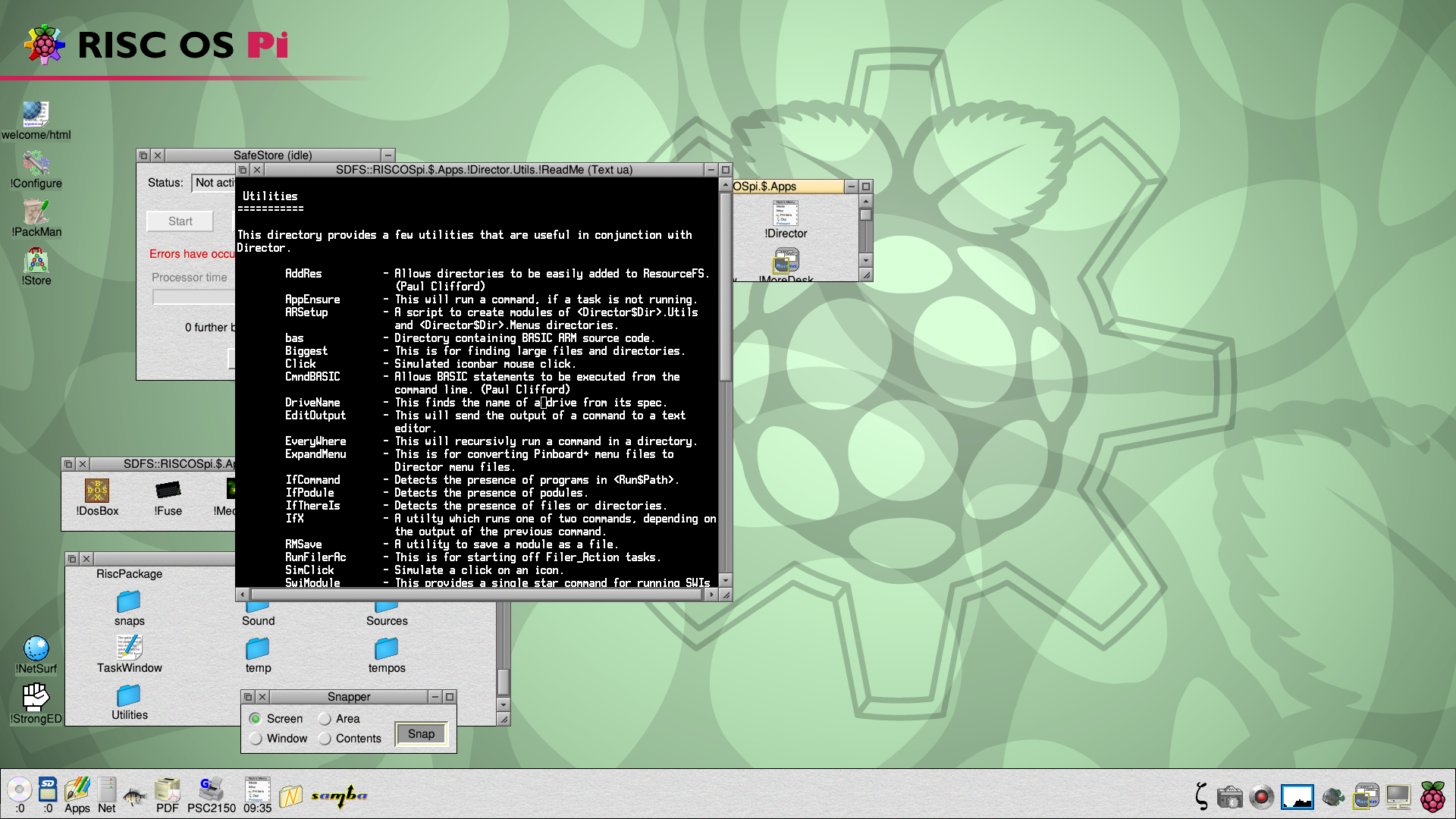Image resolution: width=1456 pixels, height=819 pixels.
Task: Select the Screen radio button in Snapper
Action: tap(255, 719)
